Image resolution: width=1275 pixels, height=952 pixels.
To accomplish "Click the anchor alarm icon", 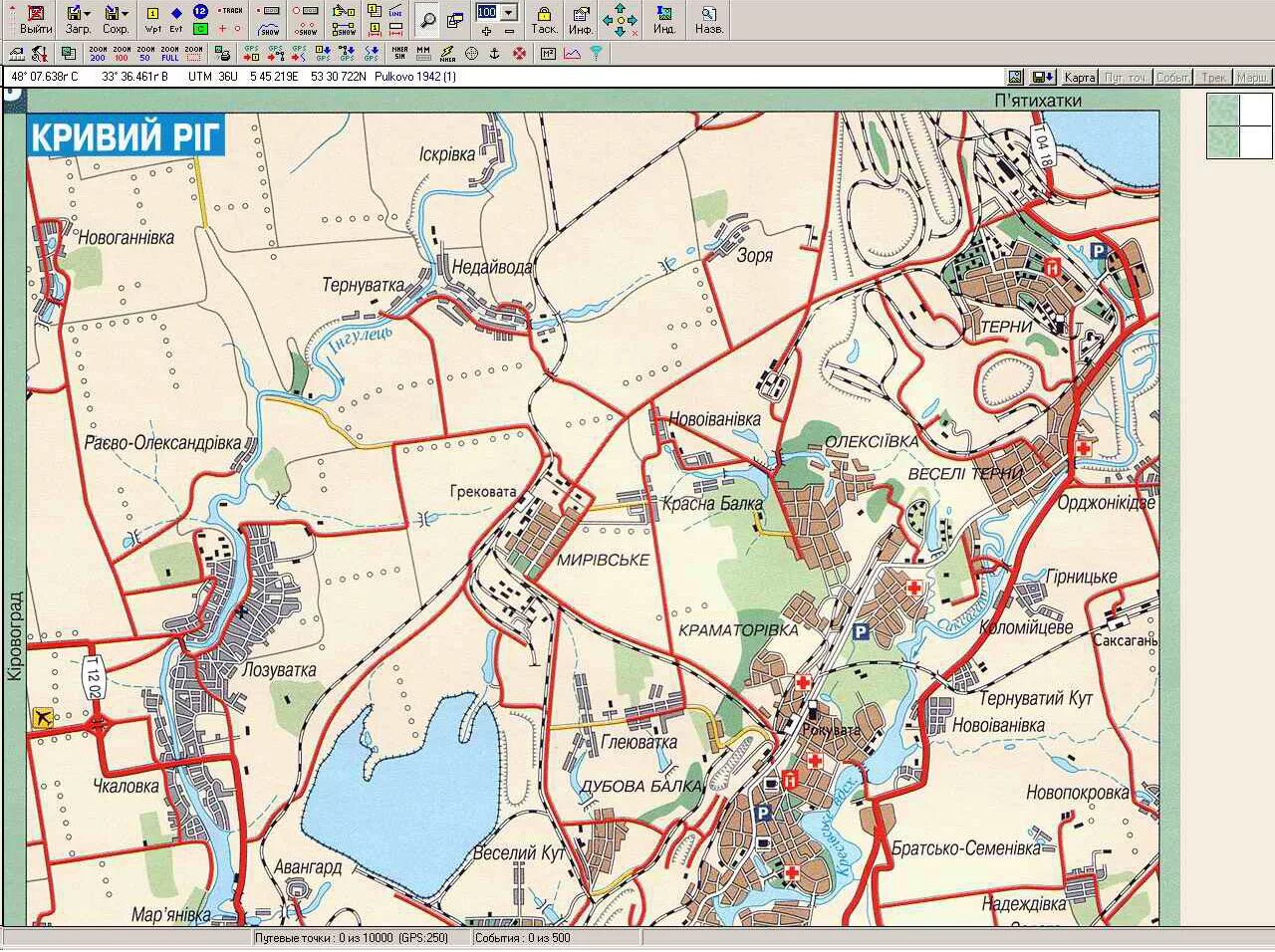I will point(494,52).
